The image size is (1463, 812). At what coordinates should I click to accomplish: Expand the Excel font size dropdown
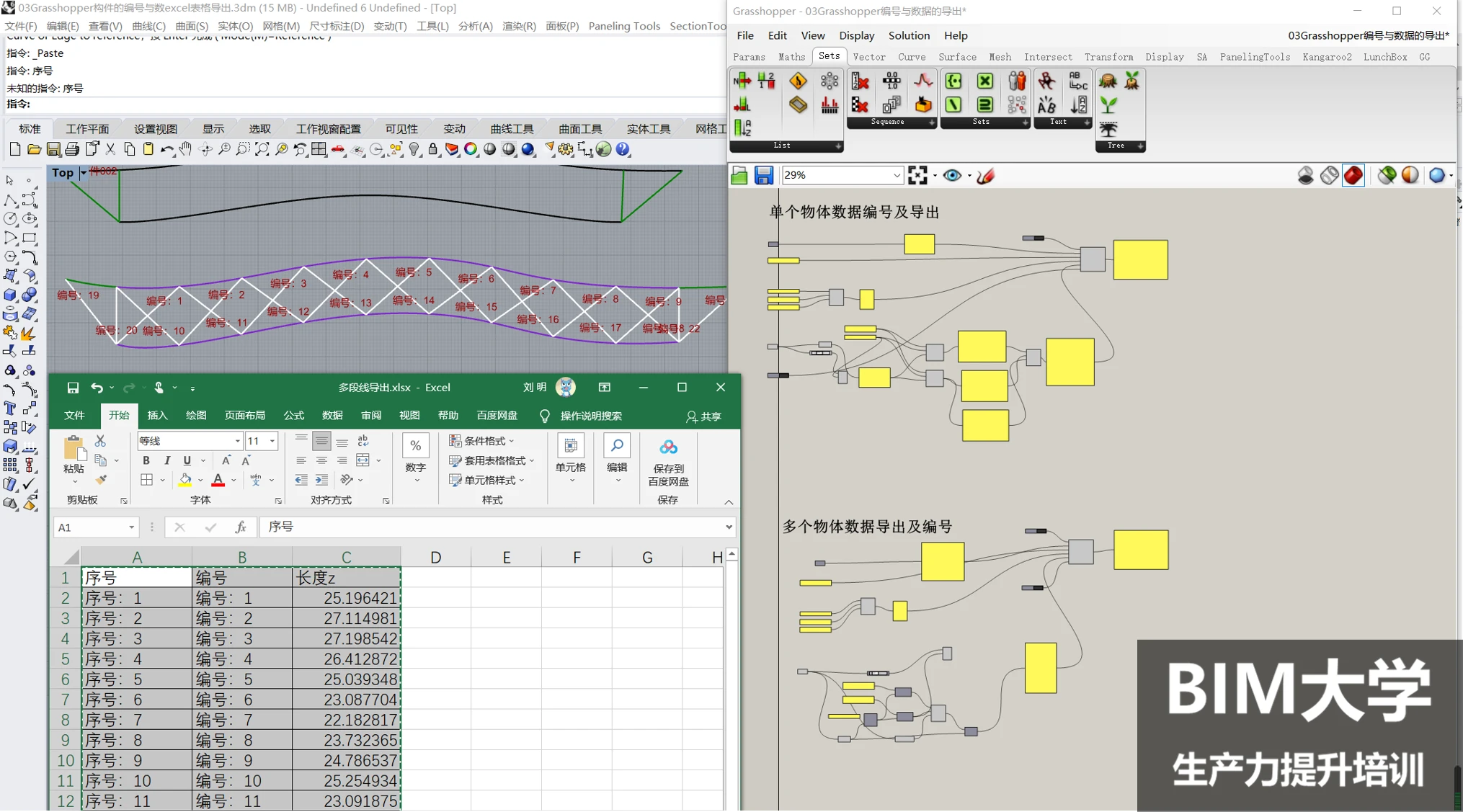(x=272, y=441)
